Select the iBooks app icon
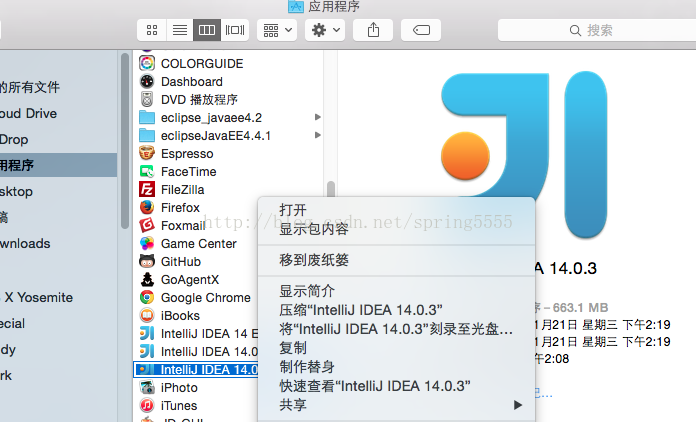The height and width of the screenshot is (422, 696). click(x=147, y=315)
